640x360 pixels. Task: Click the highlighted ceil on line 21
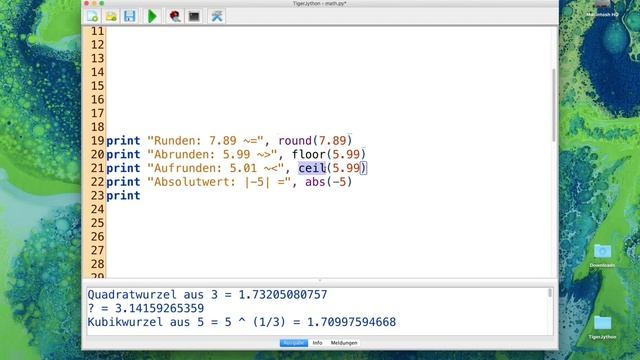click(312, 168)
